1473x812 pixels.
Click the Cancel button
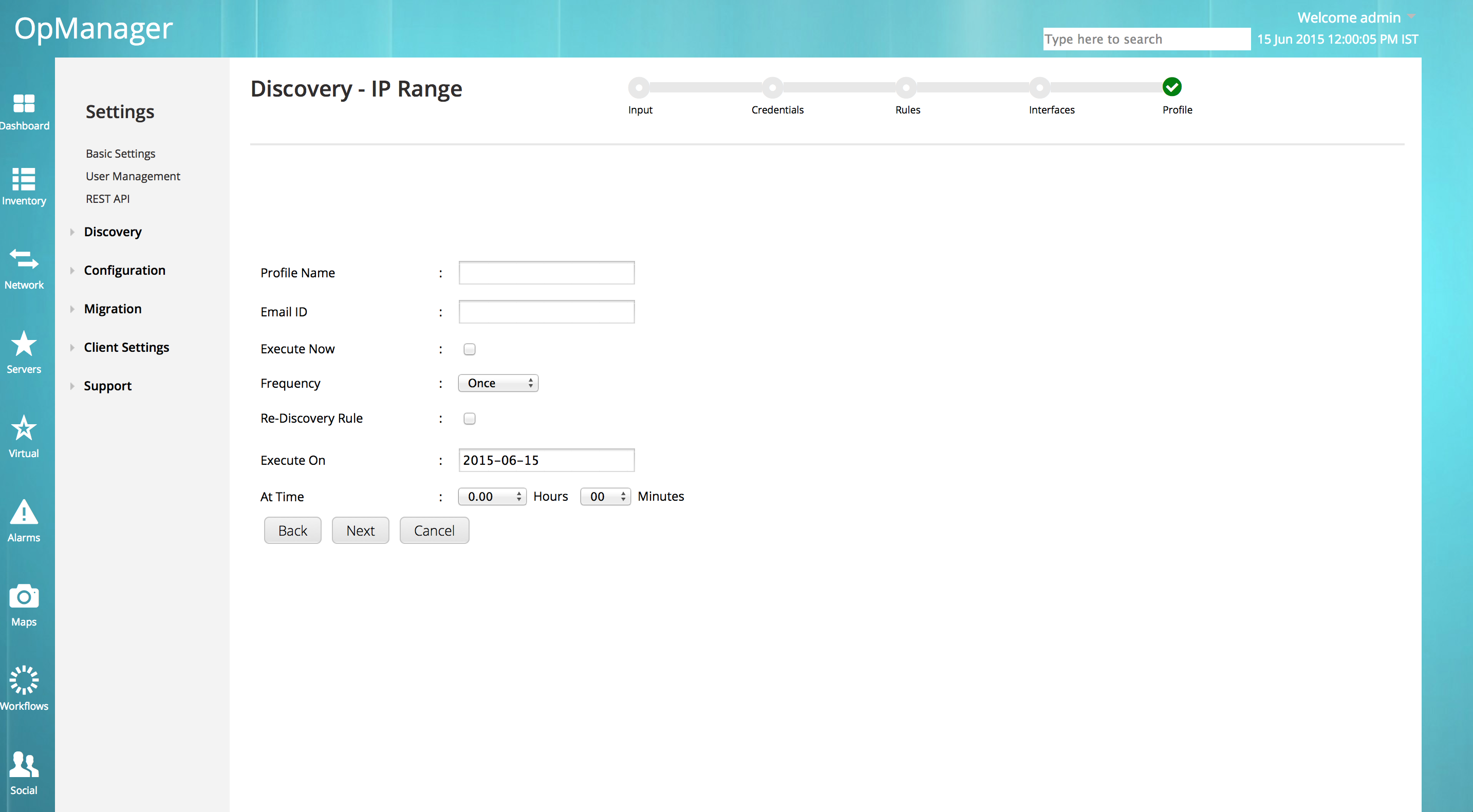434,531
